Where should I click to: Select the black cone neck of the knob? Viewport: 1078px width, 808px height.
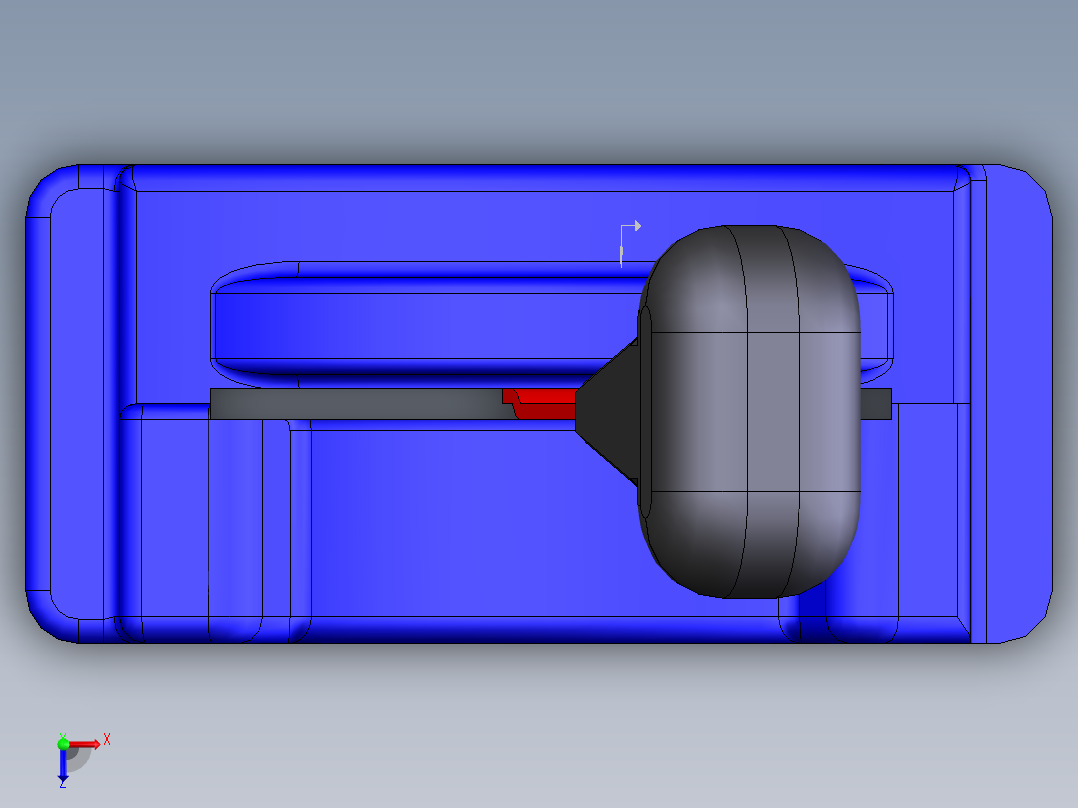pyautogui.click(x=607, y=411)
